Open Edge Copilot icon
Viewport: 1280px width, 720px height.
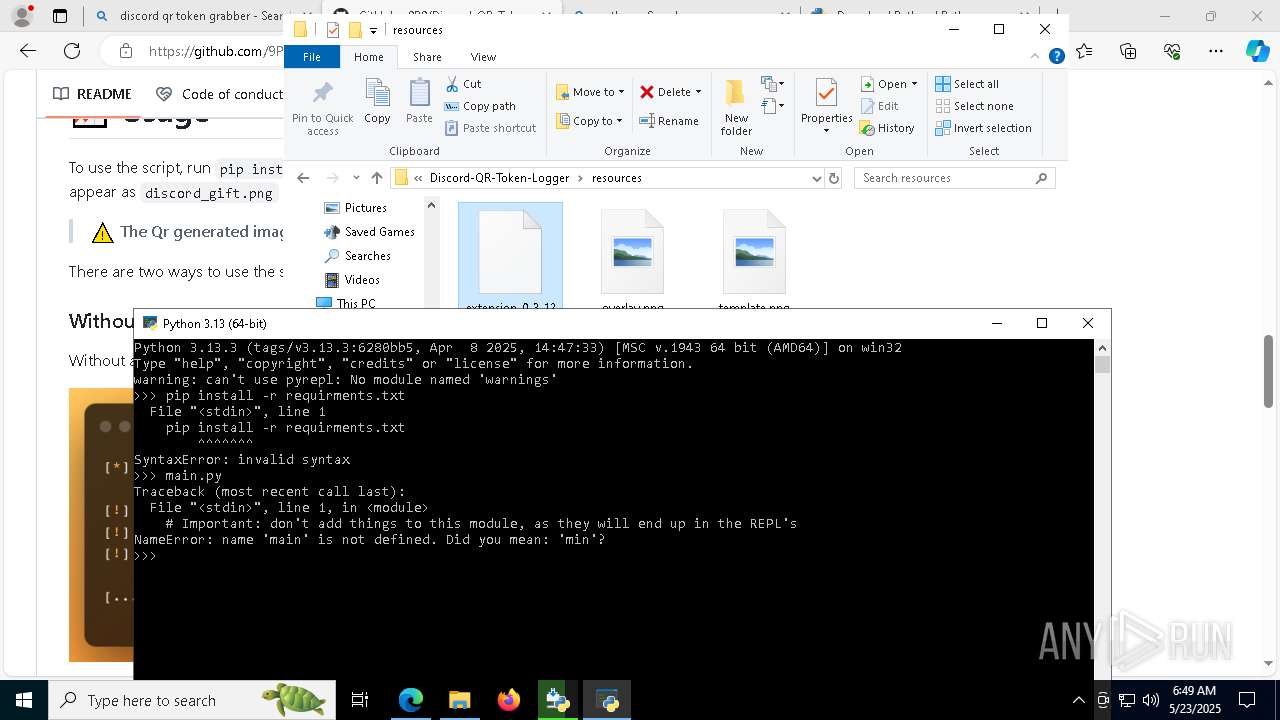[x=1257, y=51]
